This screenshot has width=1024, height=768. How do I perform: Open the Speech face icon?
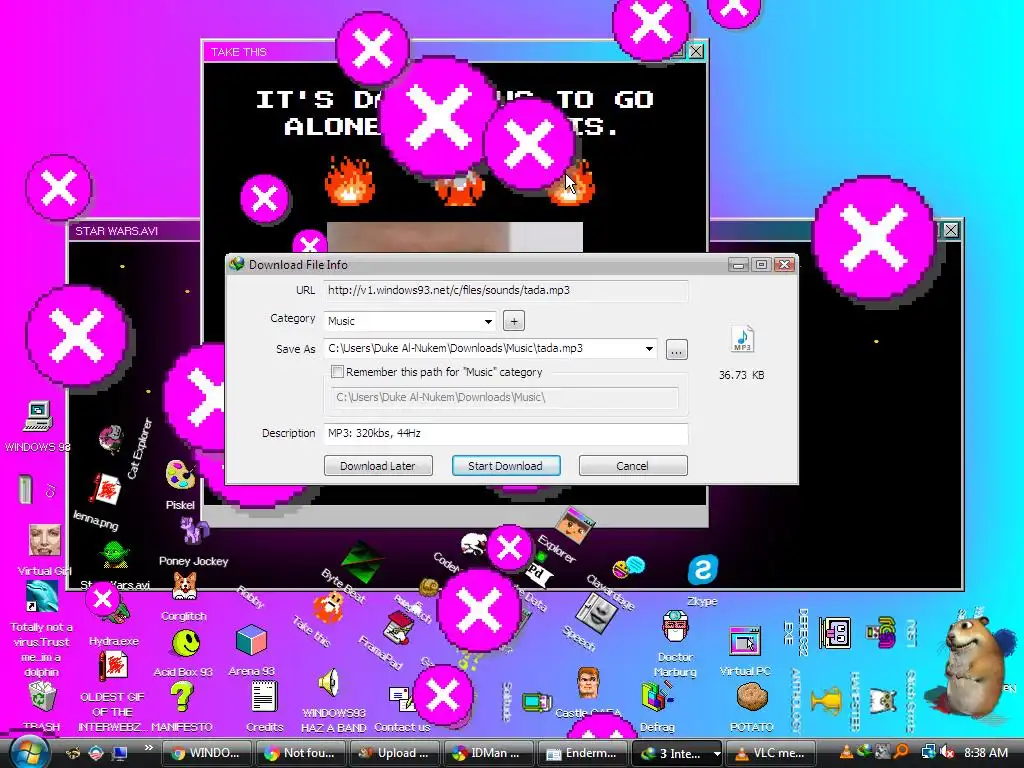[596, 614]
